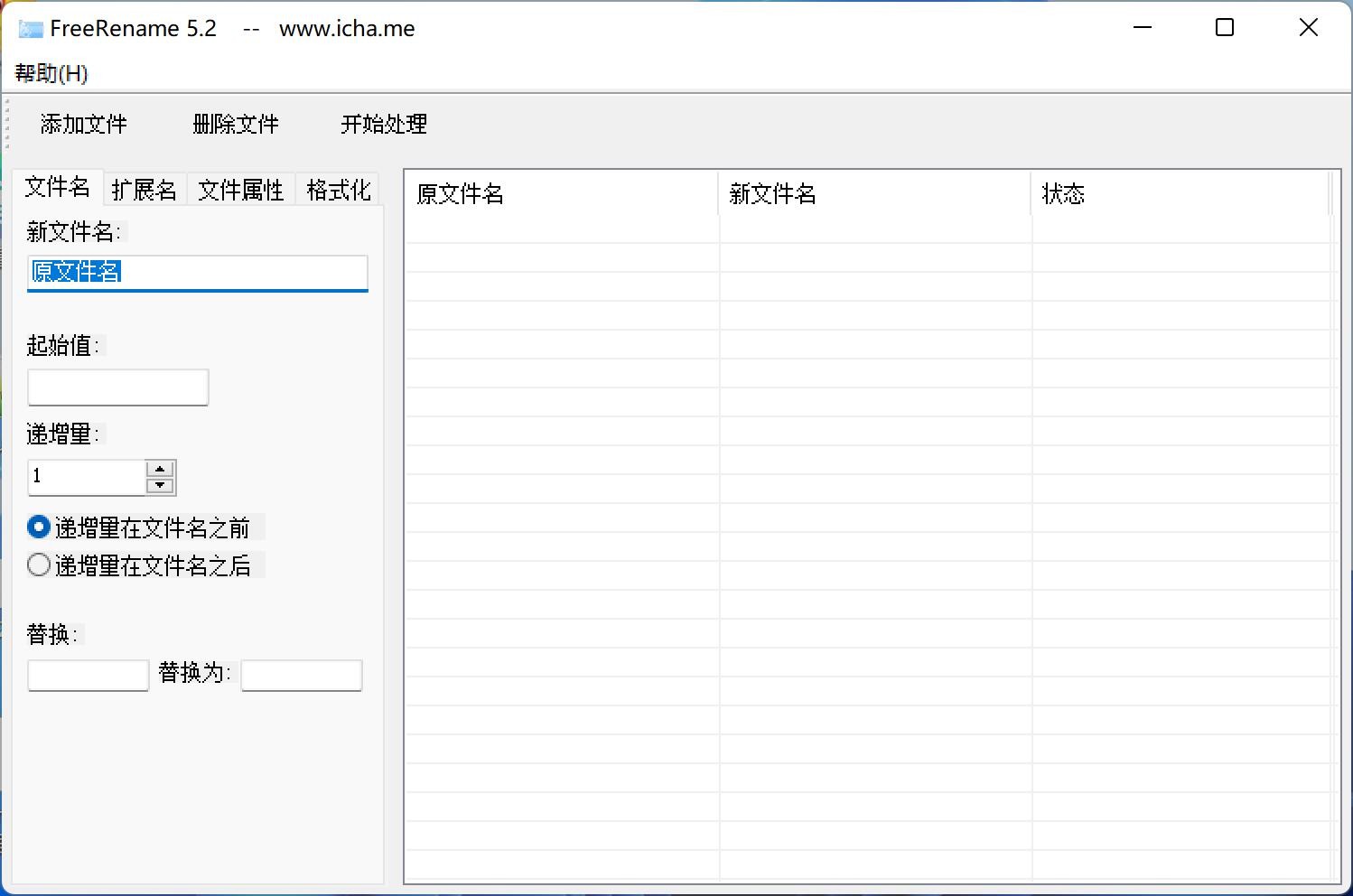Viewport: 1353px width, 896px height.
Task: Click the 起始值 input box
Action: pos(118,387)
